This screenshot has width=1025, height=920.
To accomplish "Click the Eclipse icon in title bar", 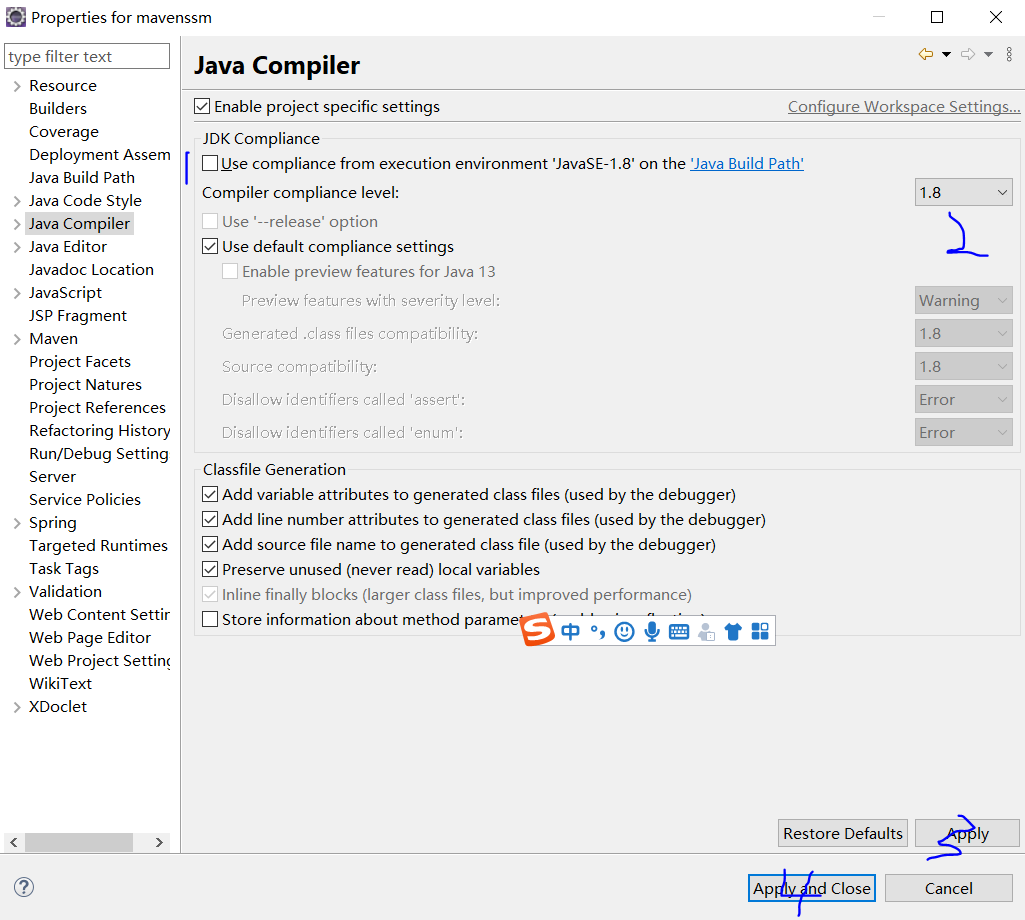I will (16, 17).
